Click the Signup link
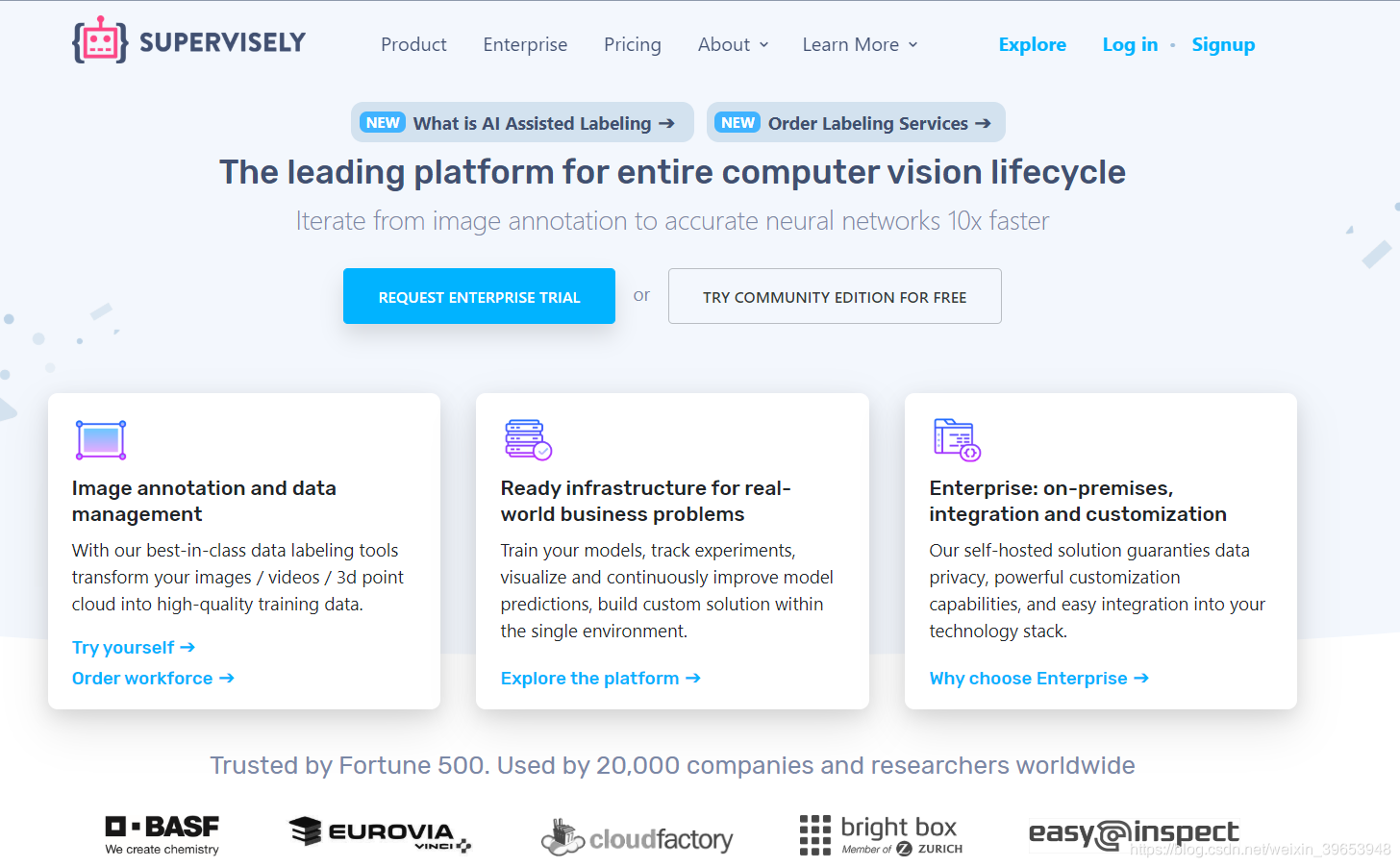Image resolution: width=1400 pixels, height=867 pixels. (x=1223, y=44)
